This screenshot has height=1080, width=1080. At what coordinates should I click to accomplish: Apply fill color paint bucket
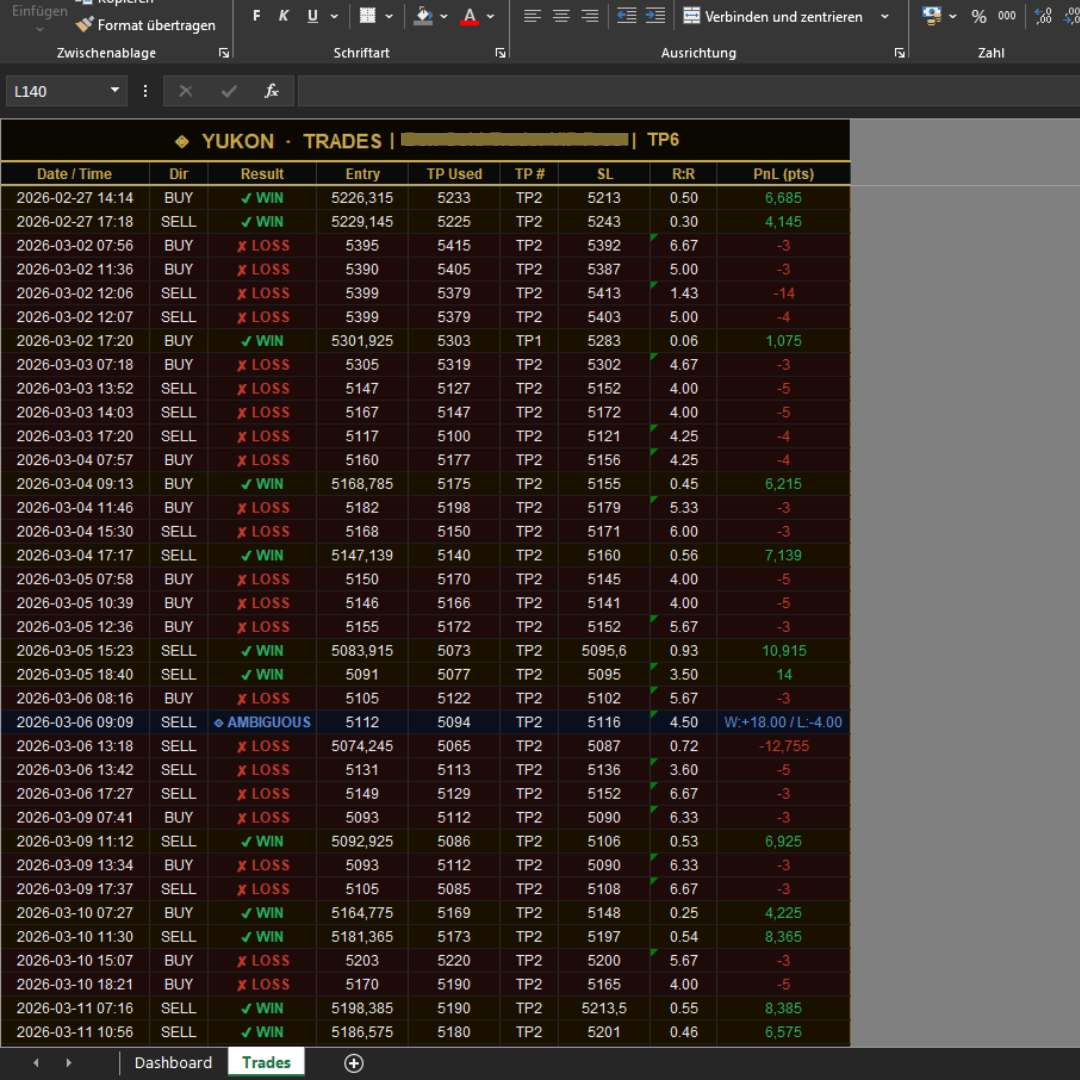[423, 16]
